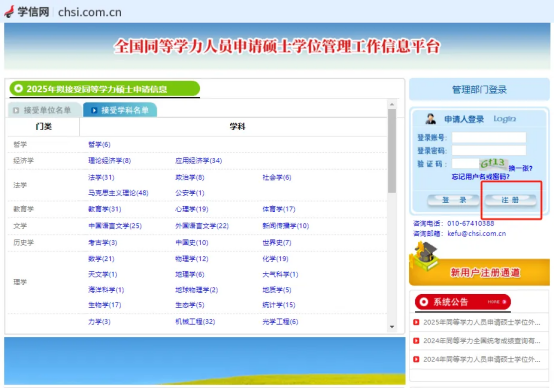Open the 管理部门登录 link
Viewport: 554px width, 388px height.
click(479, 89)
